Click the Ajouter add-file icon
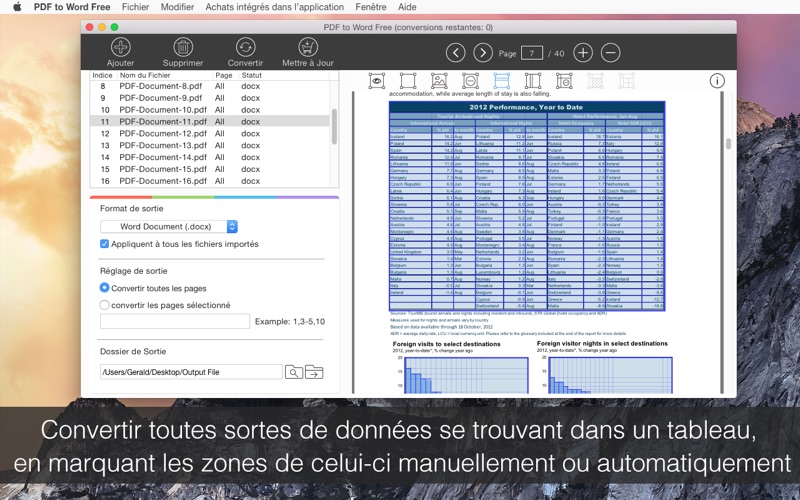The image size is (800, 500). click(x=120, y=47)
